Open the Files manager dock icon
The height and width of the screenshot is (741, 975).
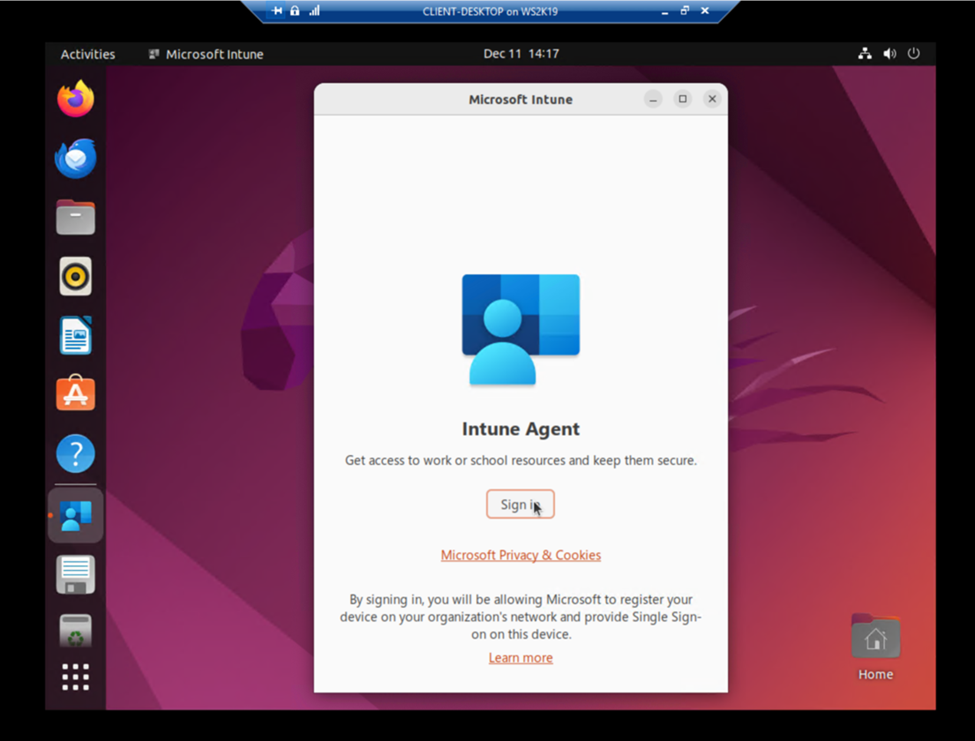(76, 217)
